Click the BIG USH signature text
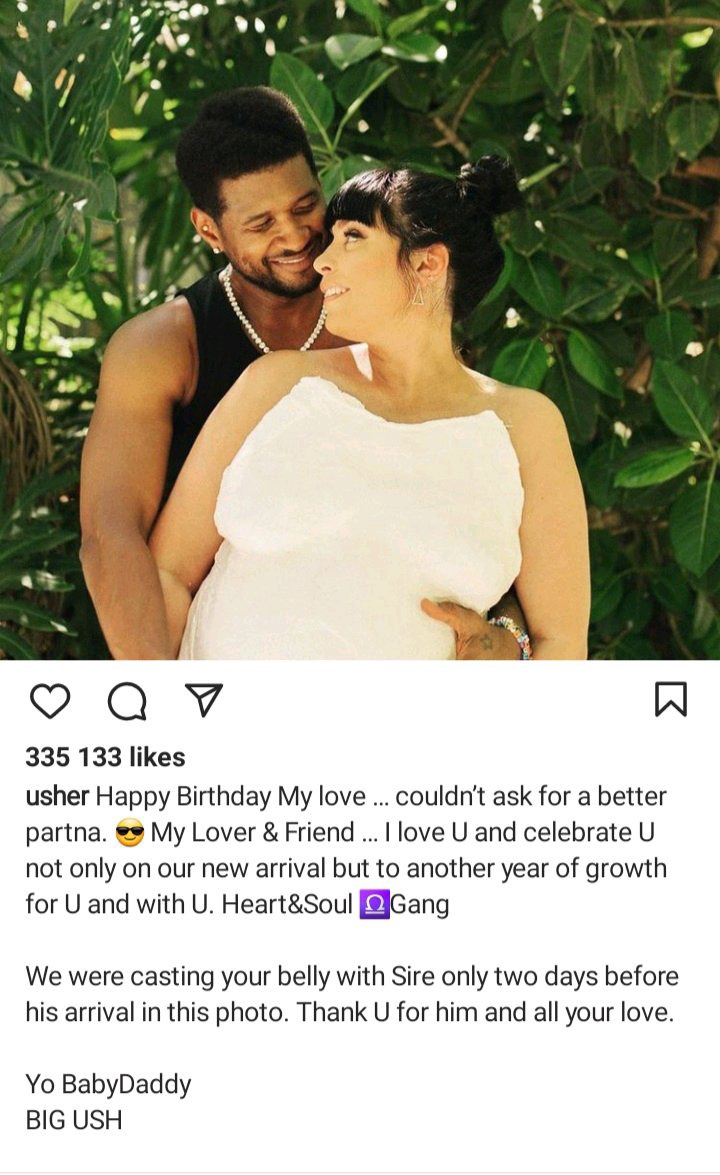 click(73, 1120)
